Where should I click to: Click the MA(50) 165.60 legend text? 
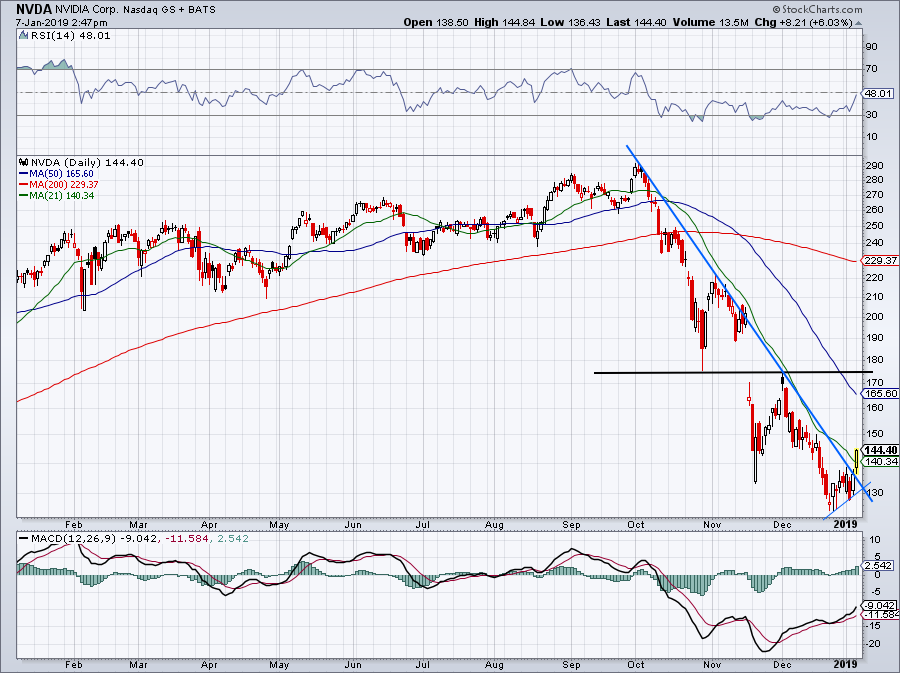pyautogui.click(x=61, y=174)
